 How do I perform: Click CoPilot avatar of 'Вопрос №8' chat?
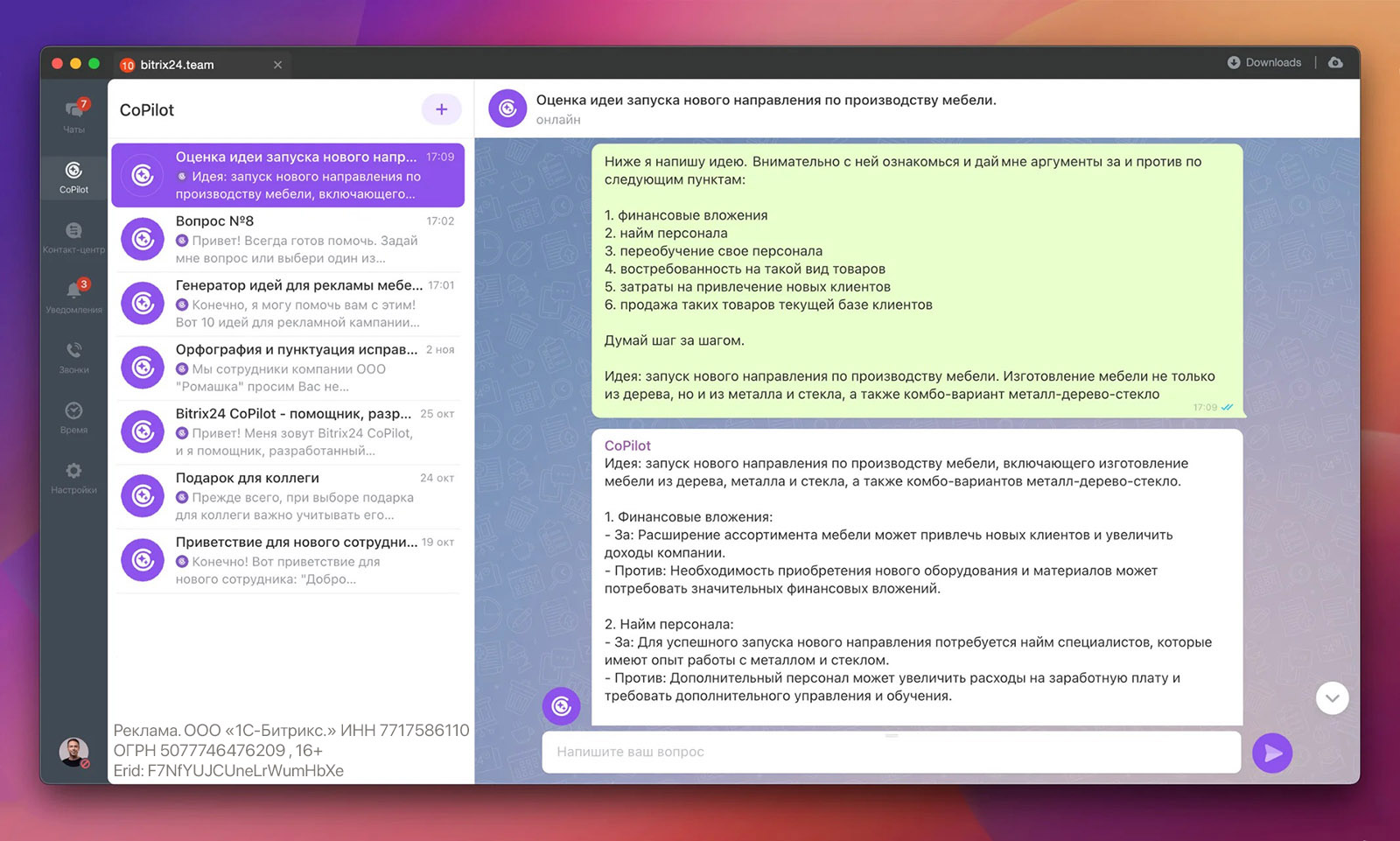(x=143, y=239)
